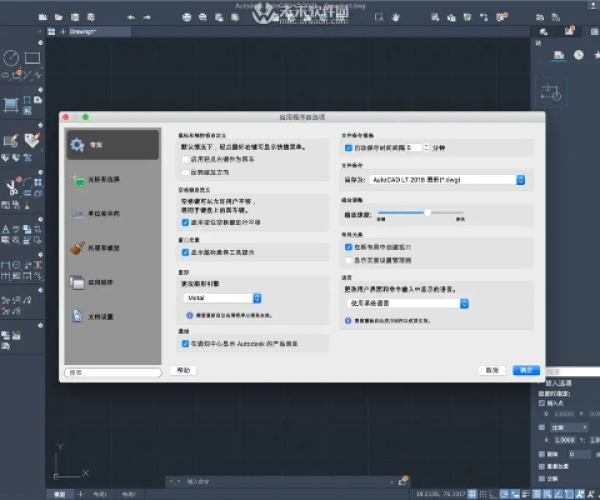The width and height of the screenshot is (600, 500).
Task: Toggle the Insertion point checkbox in right panel
Action: click(x=541, y=403)
